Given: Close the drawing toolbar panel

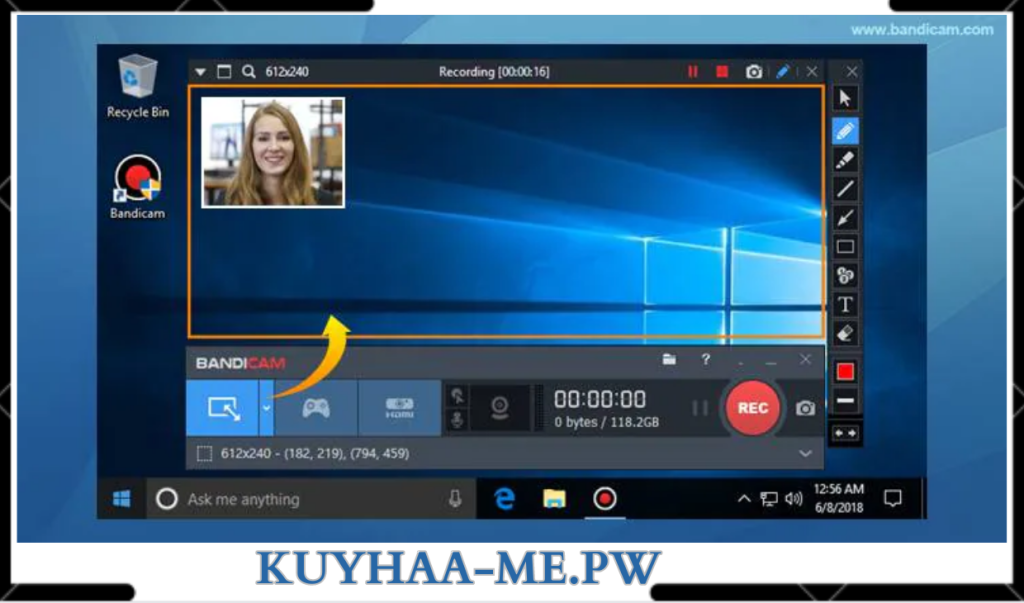Looking at the screenshot, I should pyautogui.click(x=852, y=72).
